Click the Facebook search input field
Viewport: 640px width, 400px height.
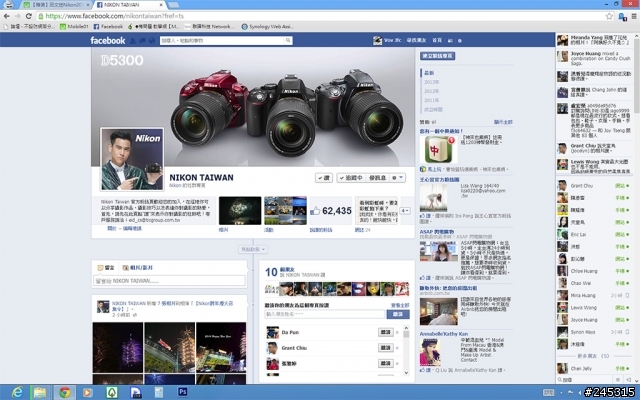click(222, 40)
